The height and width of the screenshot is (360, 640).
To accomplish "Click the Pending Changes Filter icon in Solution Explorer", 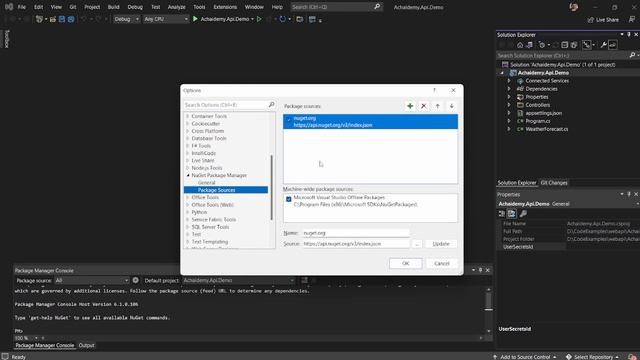I will click(x=542, y=45).
